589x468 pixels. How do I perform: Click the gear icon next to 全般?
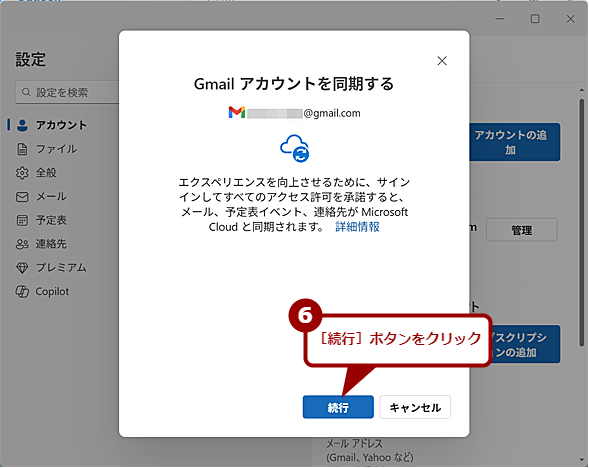click(x=22, y=173)
